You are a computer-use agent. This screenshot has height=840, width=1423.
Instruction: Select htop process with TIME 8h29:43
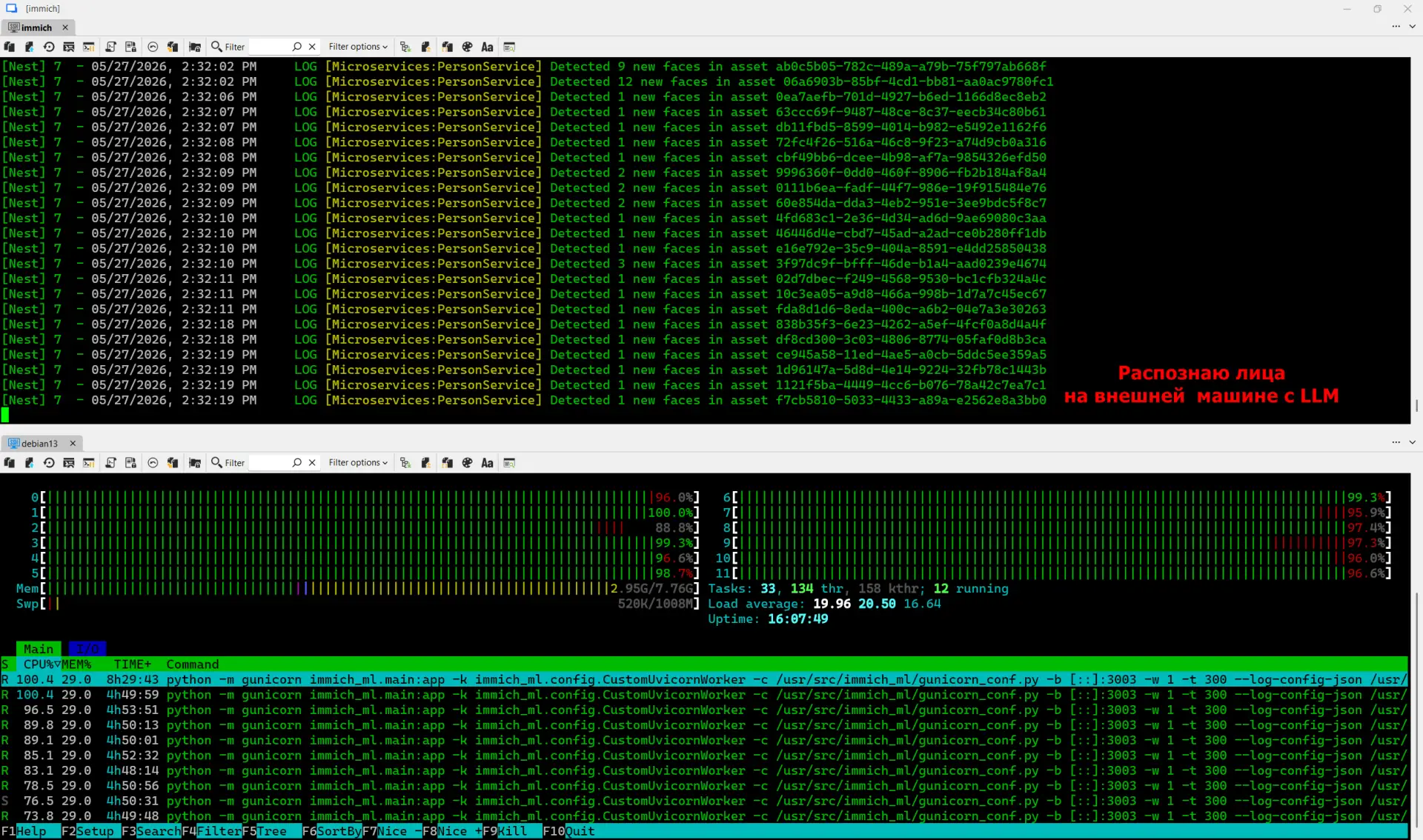704,679
